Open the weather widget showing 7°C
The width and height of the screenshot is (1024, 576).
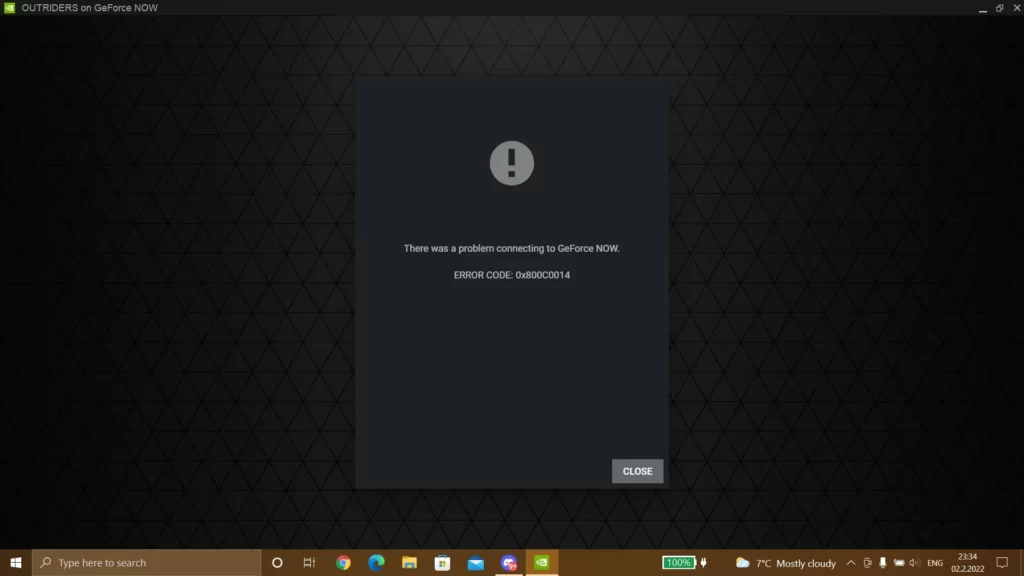tap(786, 563)
